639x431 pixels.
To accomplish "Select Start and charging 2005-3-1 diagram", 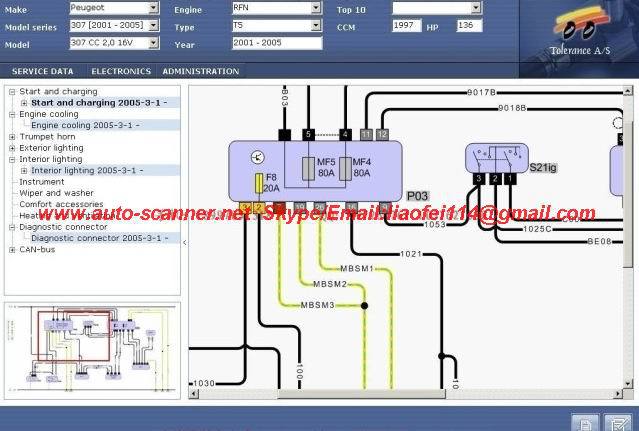I will pyautogui.click(x=99, y=103).
